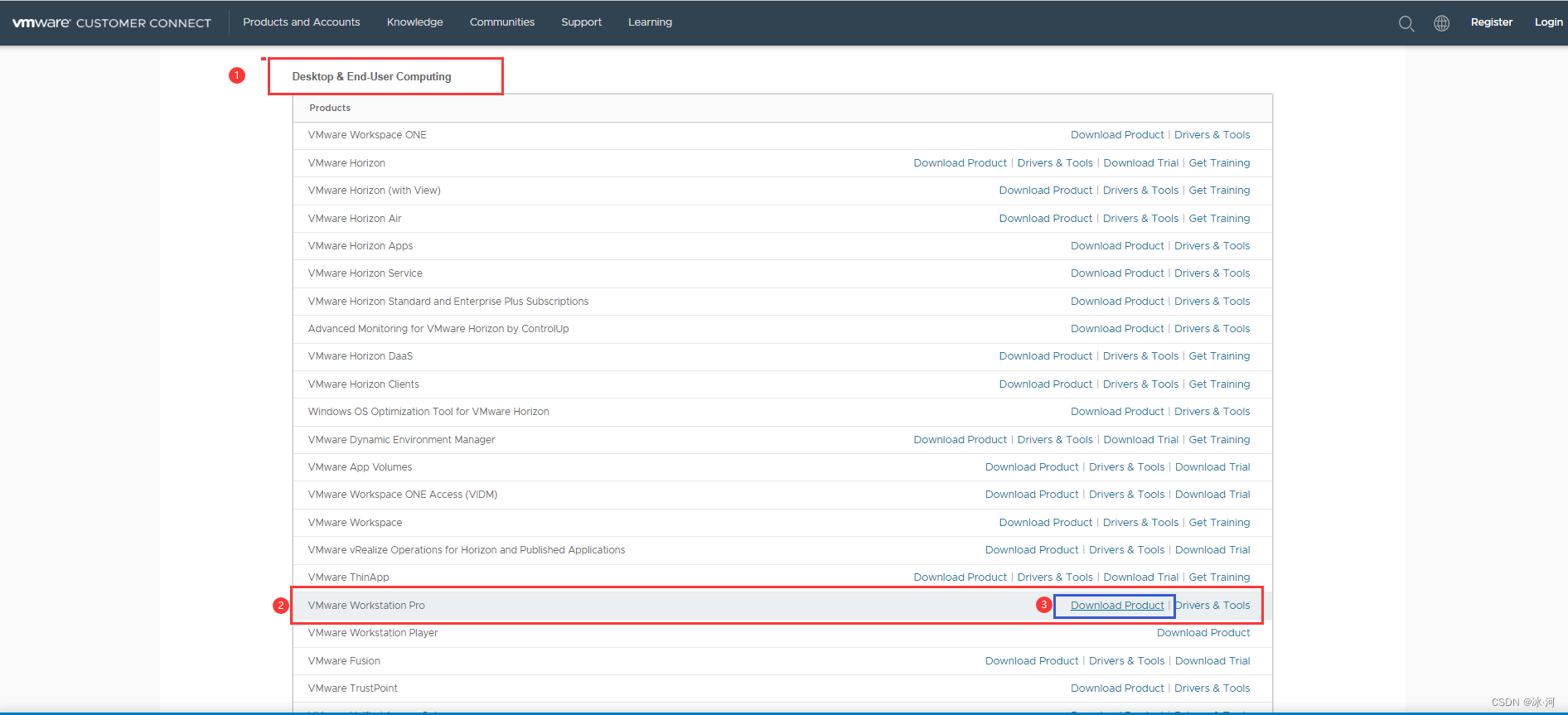This screenshot has width=1568, height=715.
Task: Open Products and Accounts menu
Action: 302,22
